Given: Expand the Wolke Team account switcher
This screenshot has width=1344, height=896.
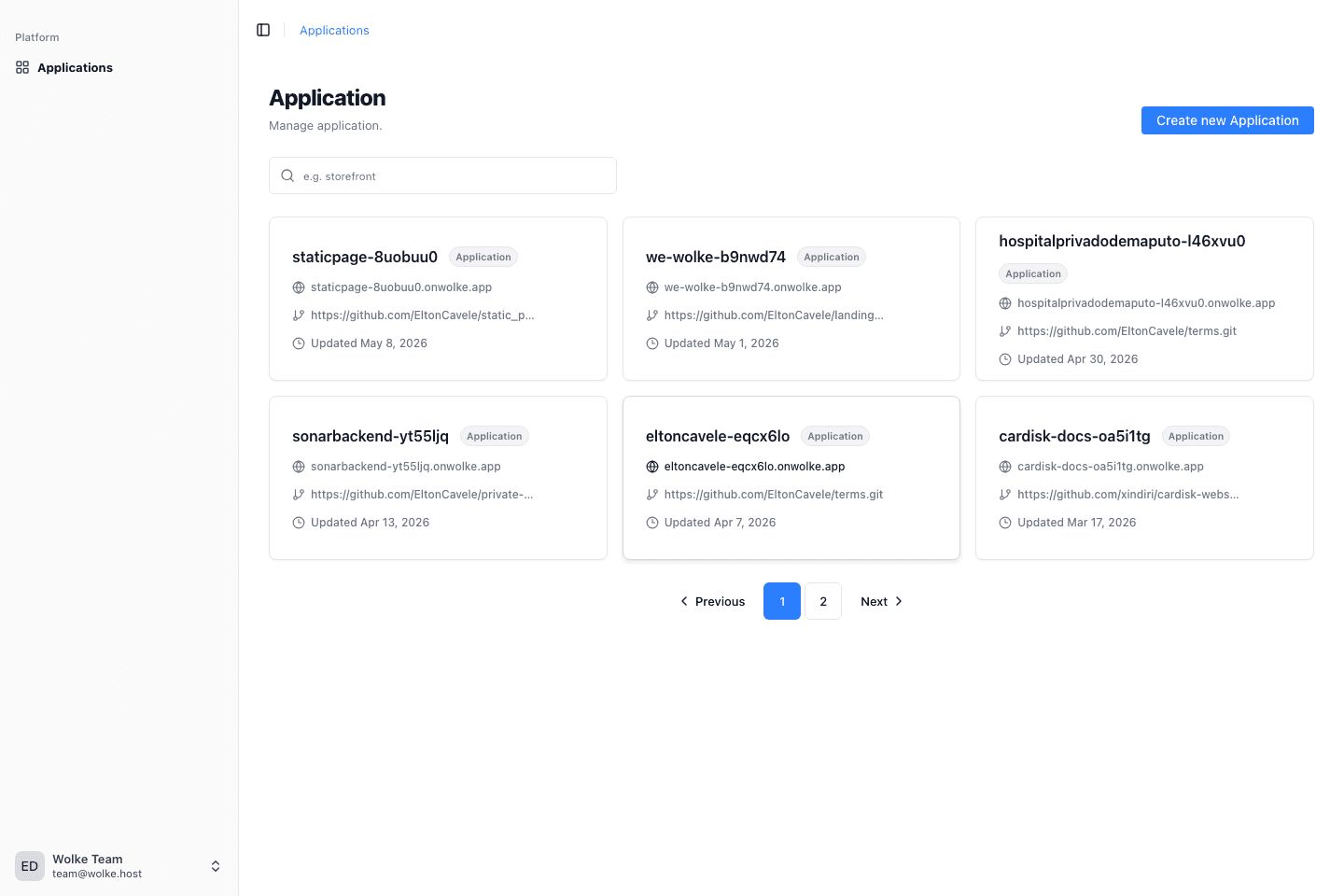Looking at the screenshot, I should click(216, 866).
